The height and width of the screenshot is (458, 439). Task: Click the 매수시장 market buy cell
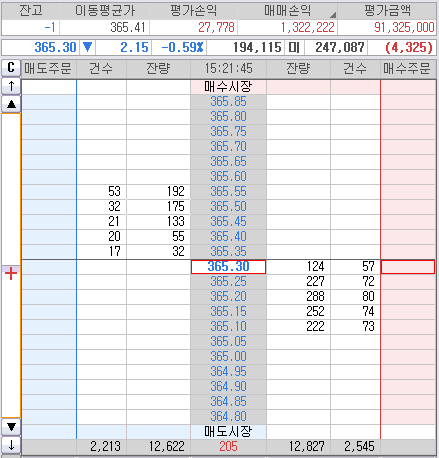tap(228, 87)
